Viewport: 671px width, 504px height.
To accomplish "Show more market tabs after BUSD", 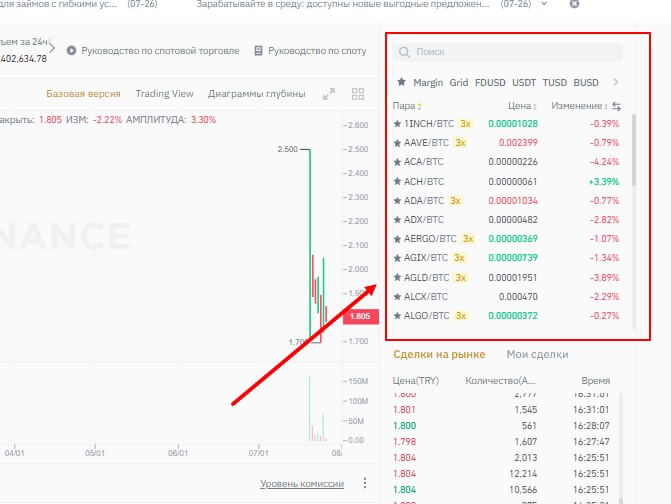I will point(616,82).
